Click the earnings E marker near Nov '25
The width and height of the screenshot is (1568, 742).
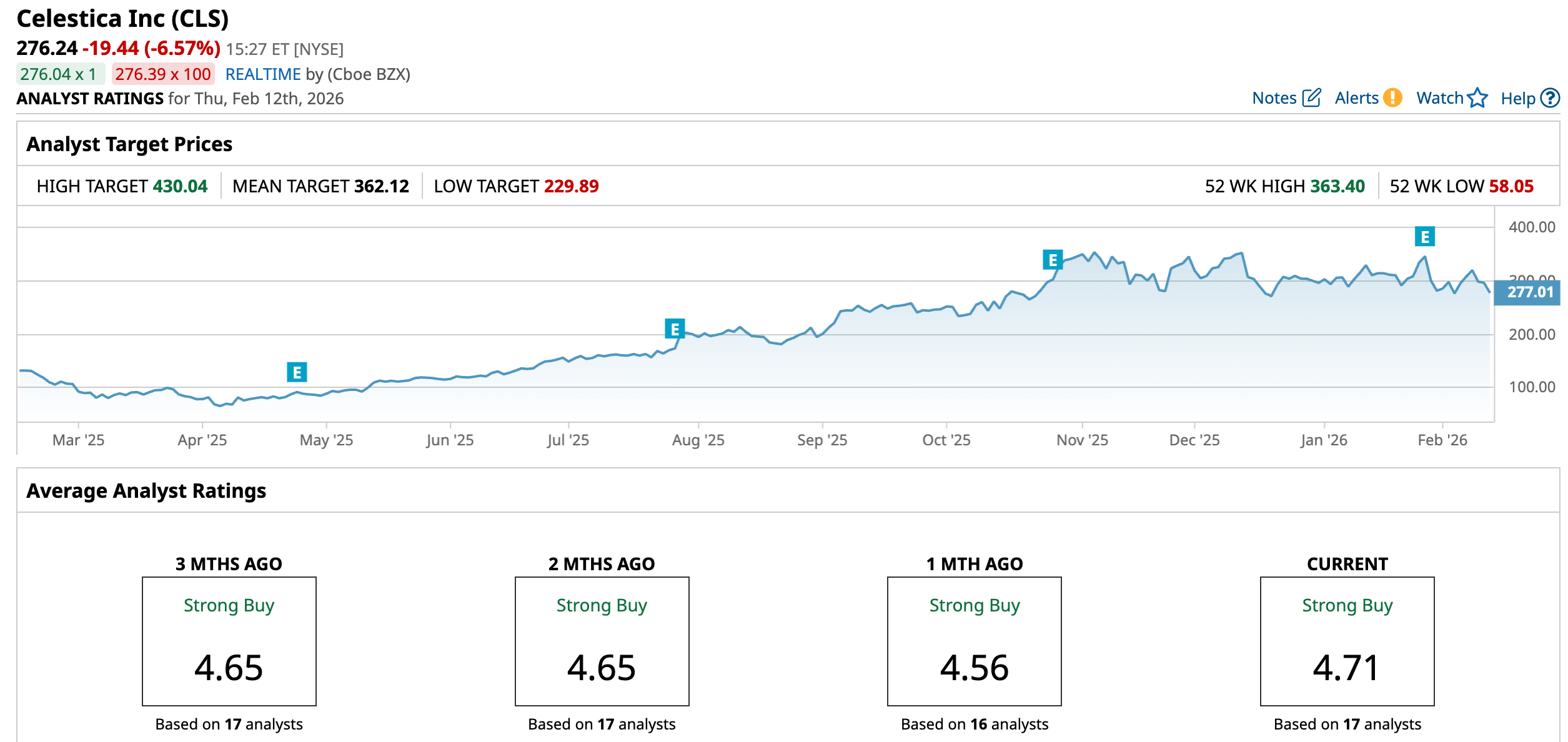click(1053, 259)
